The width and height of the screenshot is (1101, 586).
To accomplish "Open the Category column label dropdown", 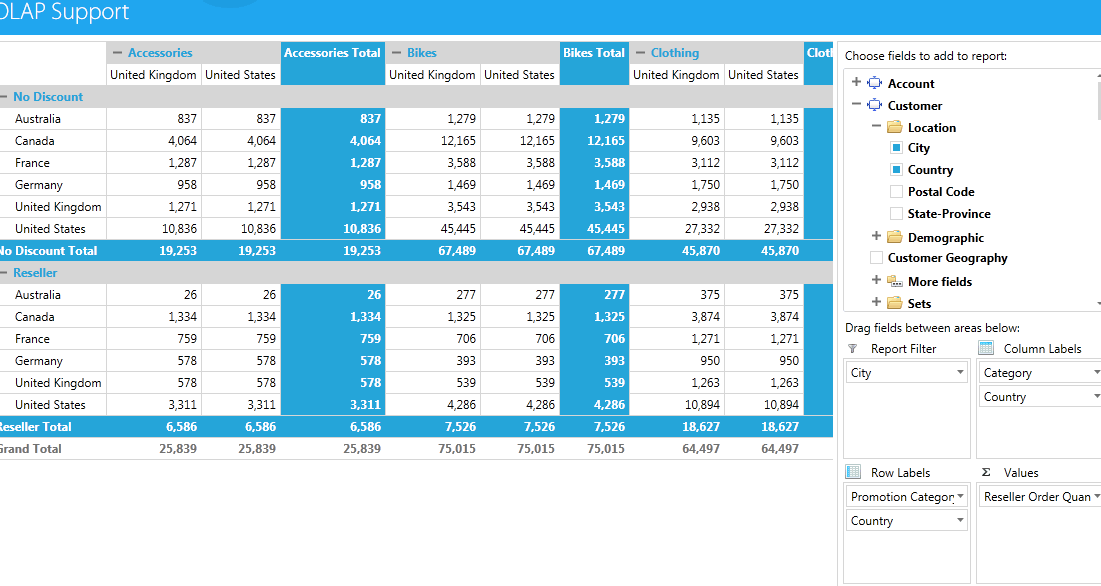I will pos(1097,372).
